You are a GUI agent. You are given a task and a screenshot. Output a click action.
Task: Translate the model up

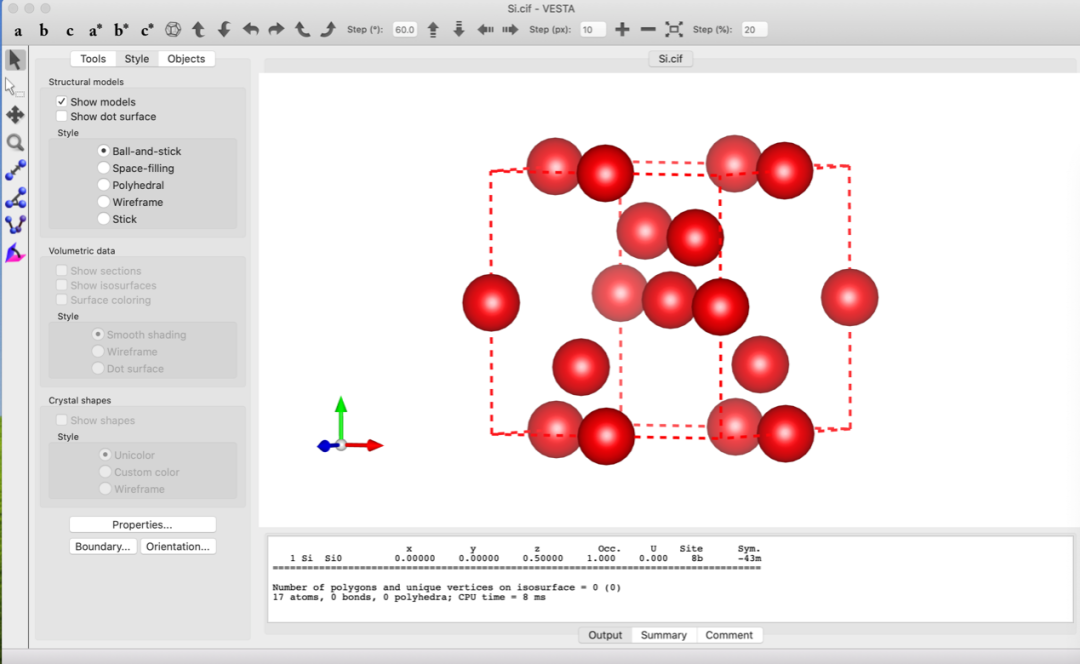tap(433, 30)
